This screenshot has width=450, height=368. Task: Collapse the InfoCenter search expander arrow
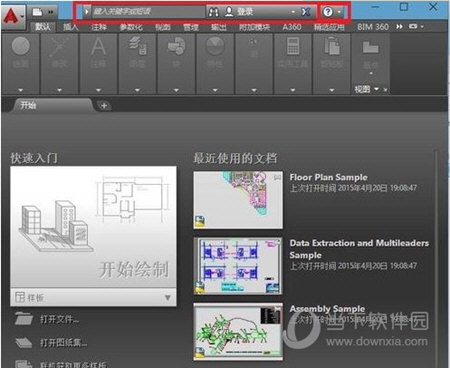pyautogui.click(x=86, y=12)
